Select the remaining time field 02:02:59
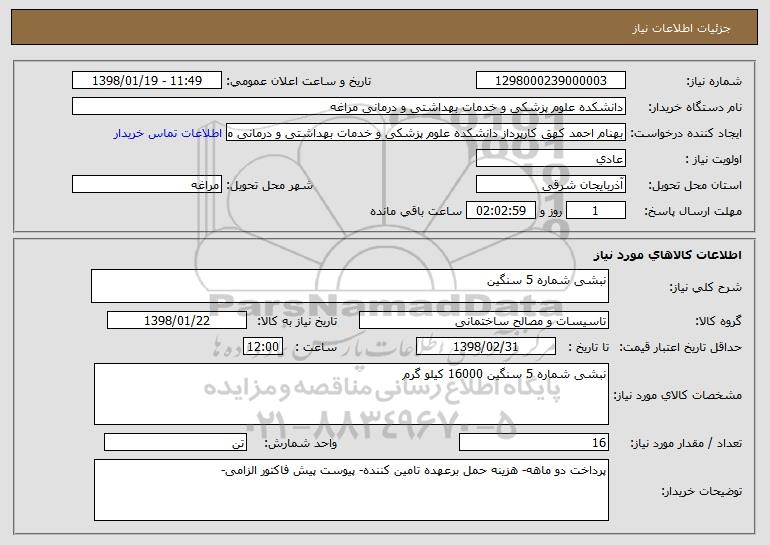Screen dimensions: 770x545 (x=500, y=210)
